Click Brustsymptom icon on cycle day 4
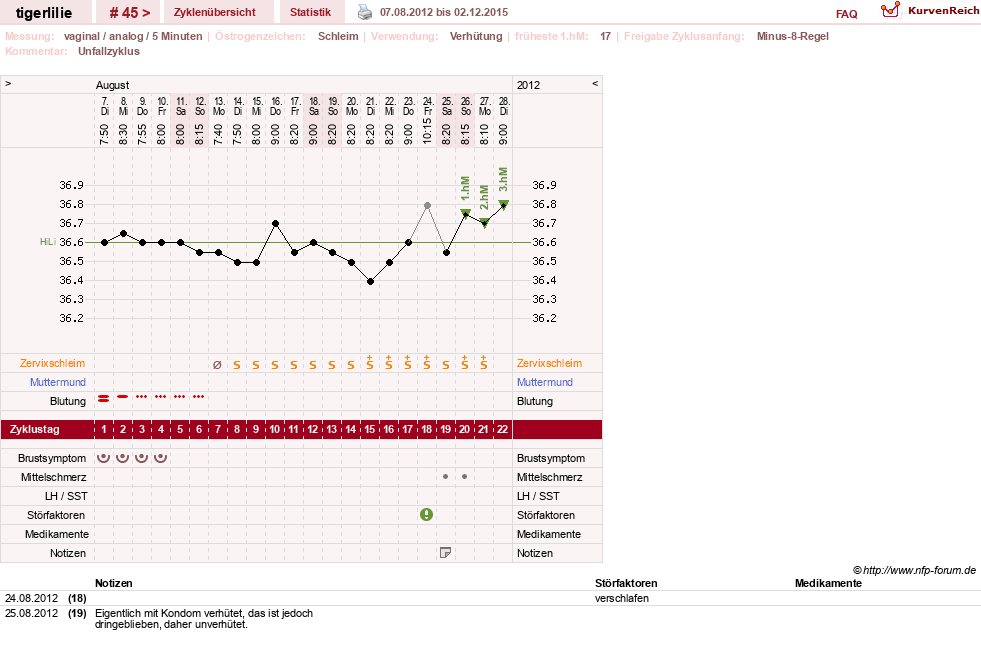 161,458
